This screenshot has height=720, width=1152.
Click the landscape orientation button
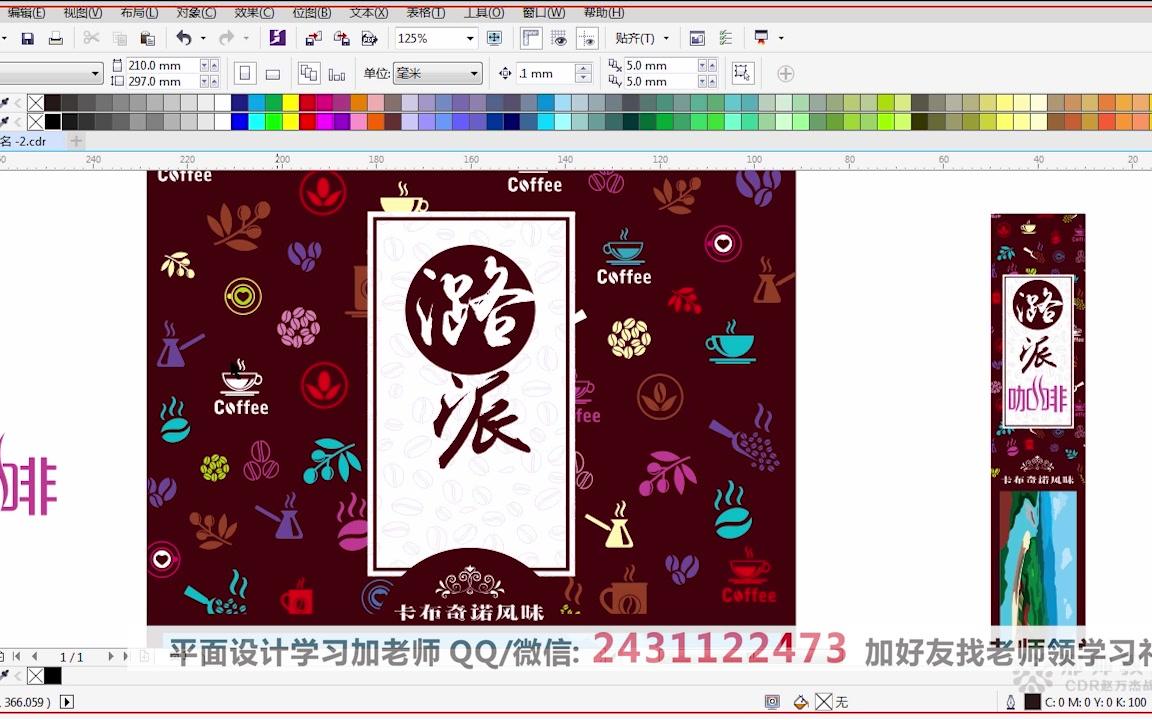[x=271, y=72]
